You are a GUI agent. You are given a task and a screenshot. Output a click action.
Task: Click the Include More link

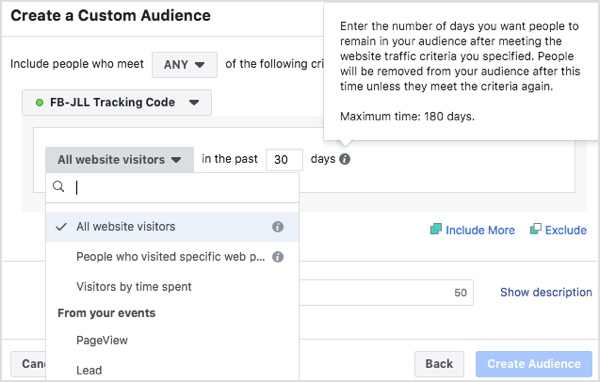coord(480,230)
